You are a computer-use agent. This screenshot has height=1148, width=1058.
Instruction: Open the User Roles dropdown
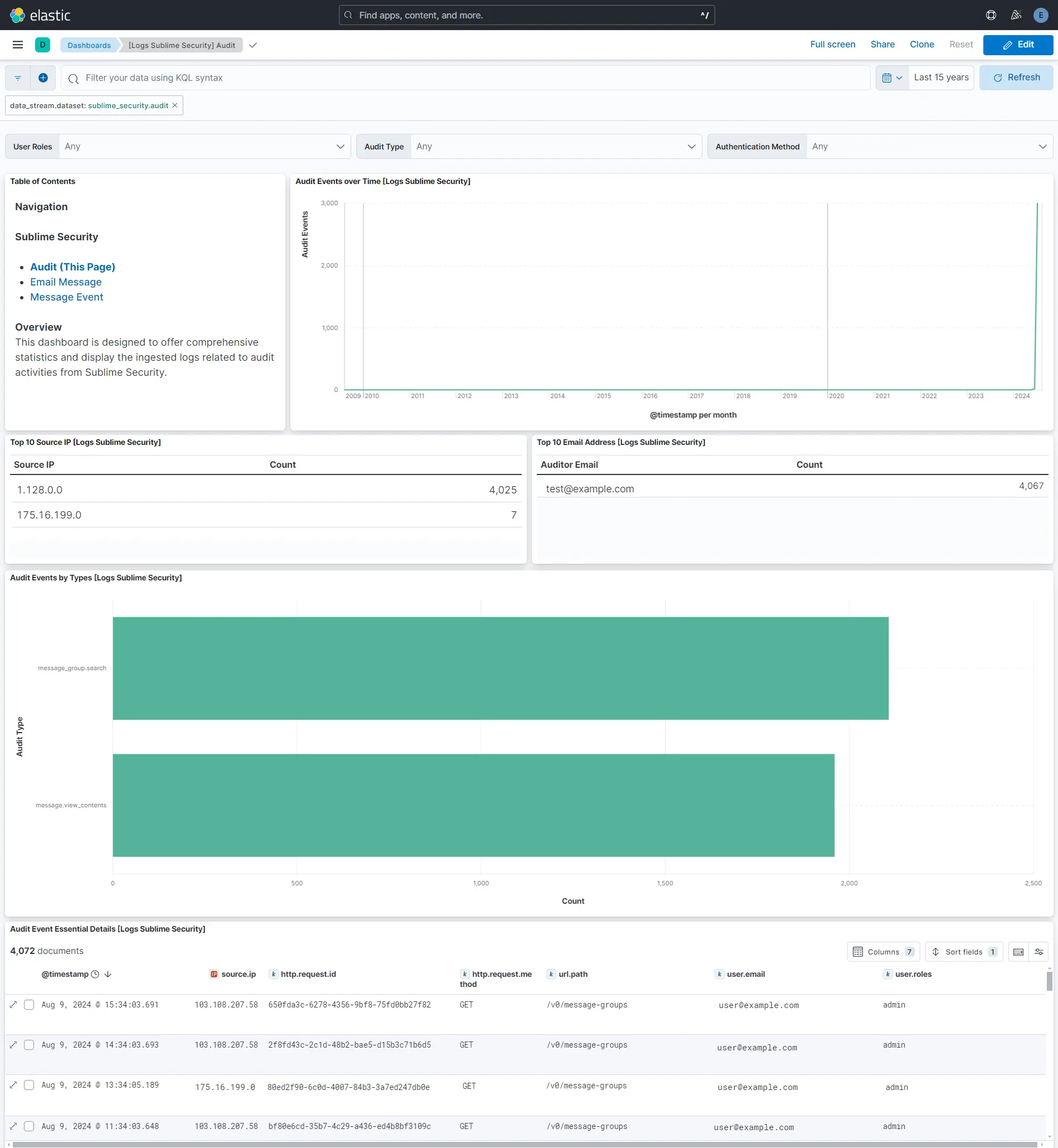click(205, 147)
